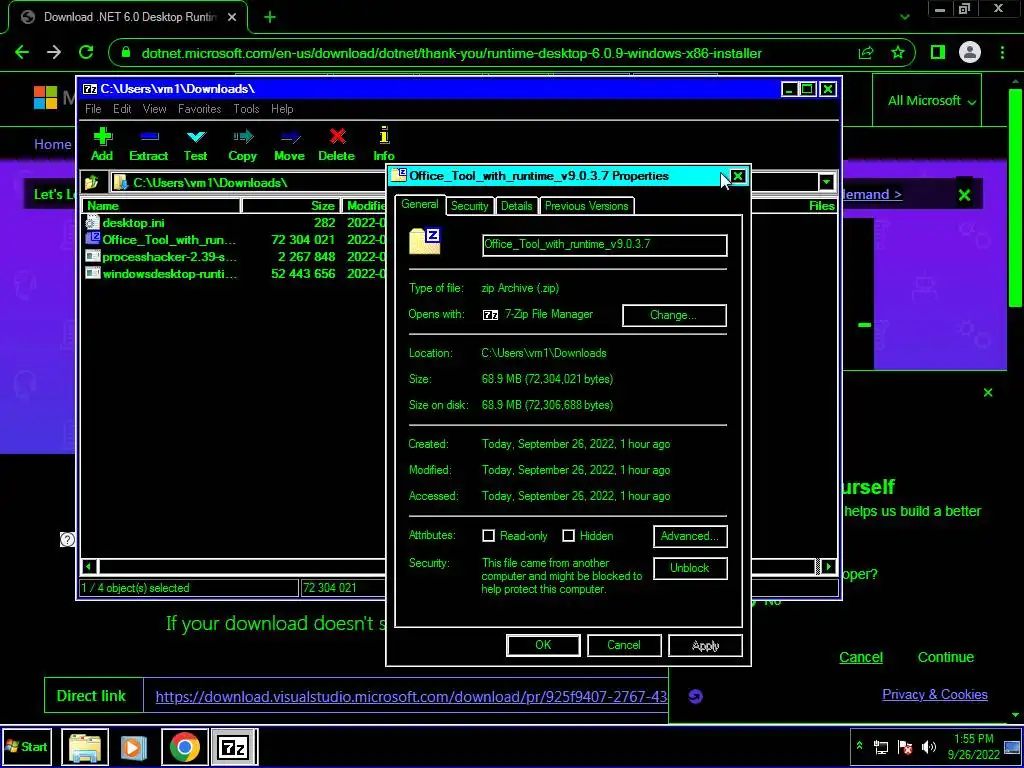Open the View menu in 7-Zip
1024x768 pixels.
(x=155, y=108)
